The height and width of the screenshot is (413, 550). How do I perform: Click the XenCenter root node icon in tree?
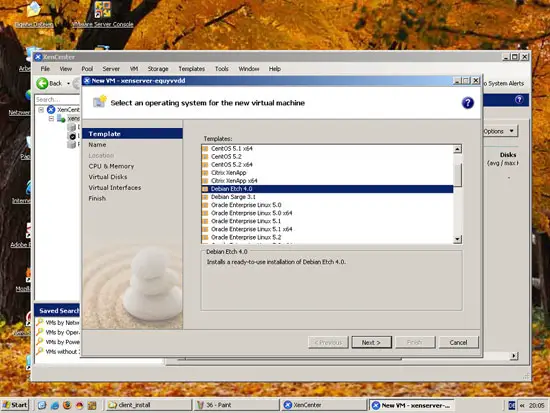51,109
